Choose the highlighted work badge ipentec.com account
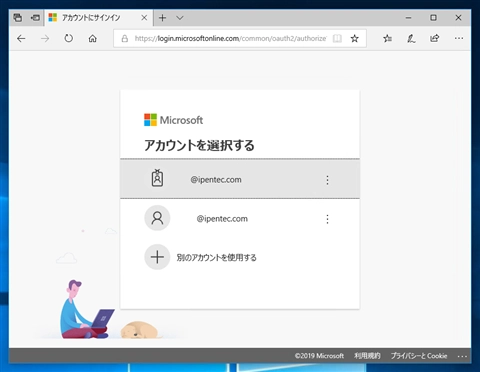 click(240, 179)
